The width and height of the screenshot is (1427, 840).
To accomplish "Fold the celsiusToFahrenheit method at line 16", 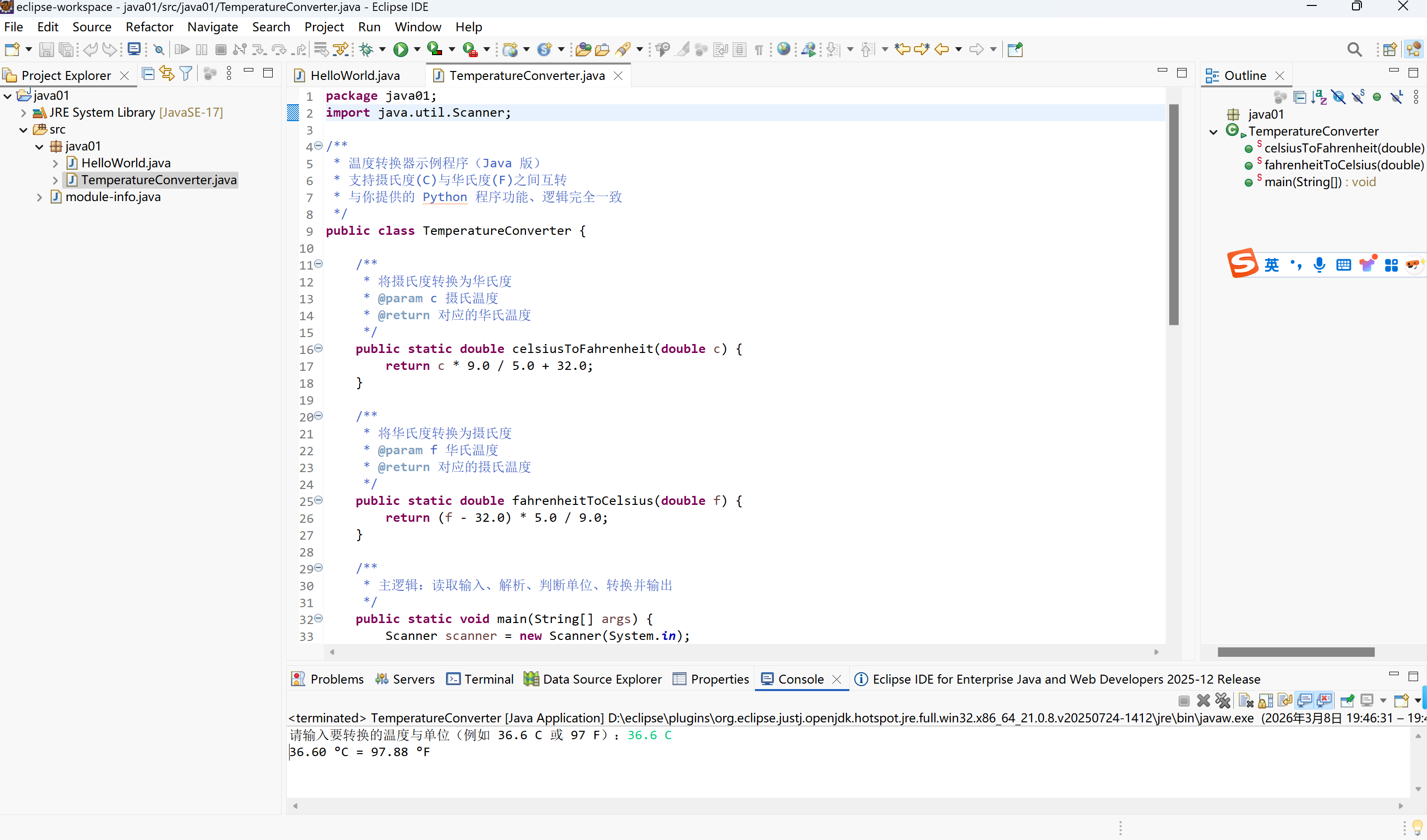I will point(319,348).
